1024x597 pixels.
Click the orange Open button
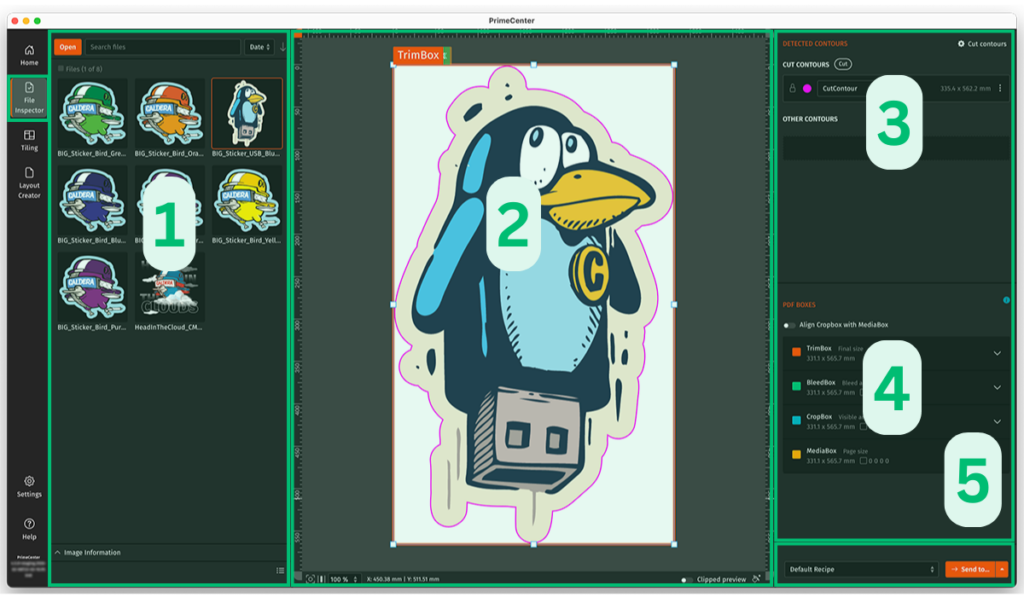(x=67, y=47)
